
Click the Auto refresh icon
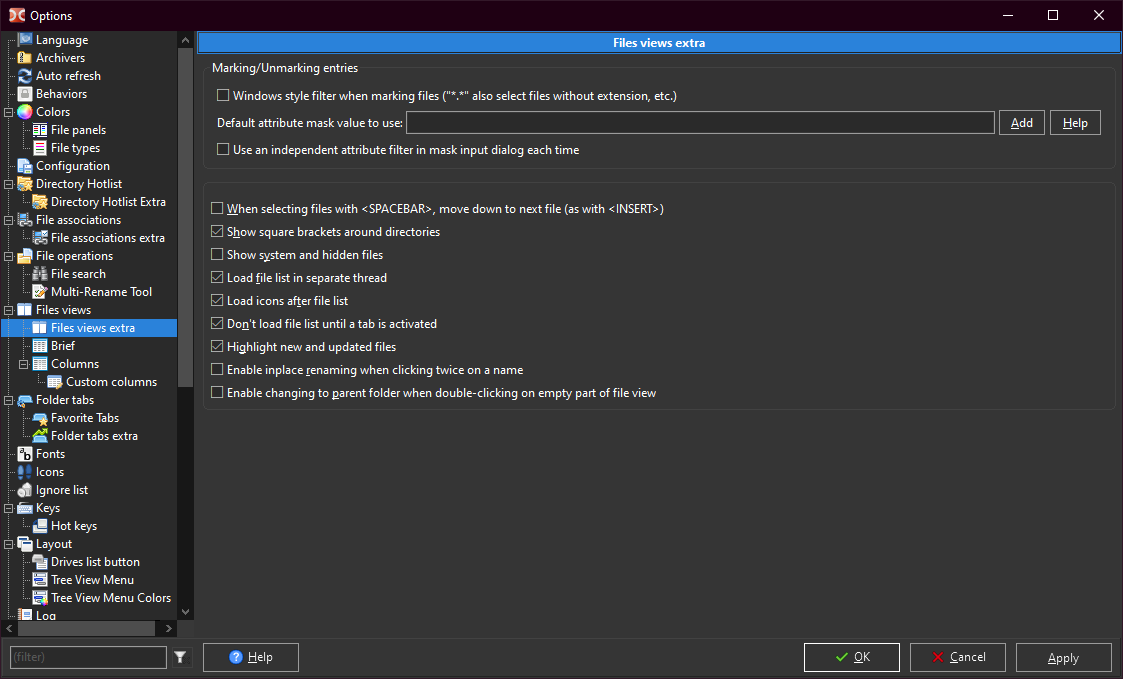25,76
